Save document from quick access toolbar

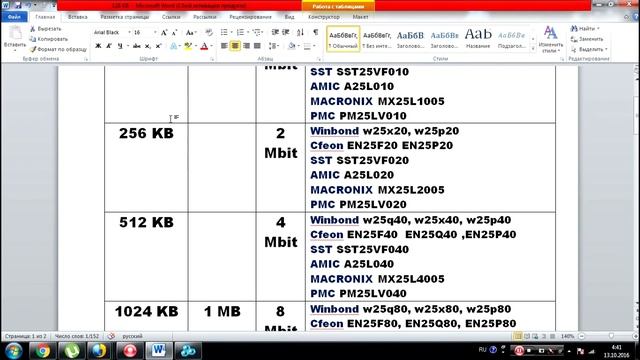click(18, 6)
